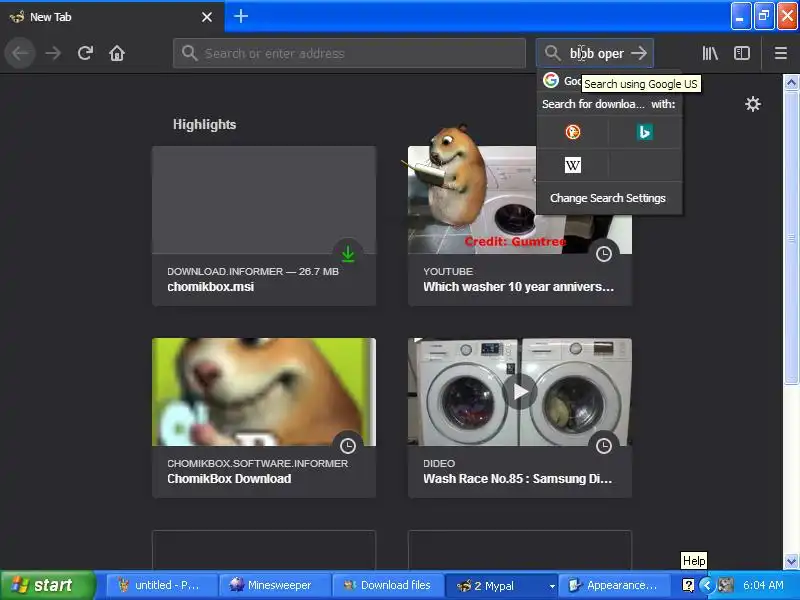
Task: Open new tab page settings gear
Action: 753,104
